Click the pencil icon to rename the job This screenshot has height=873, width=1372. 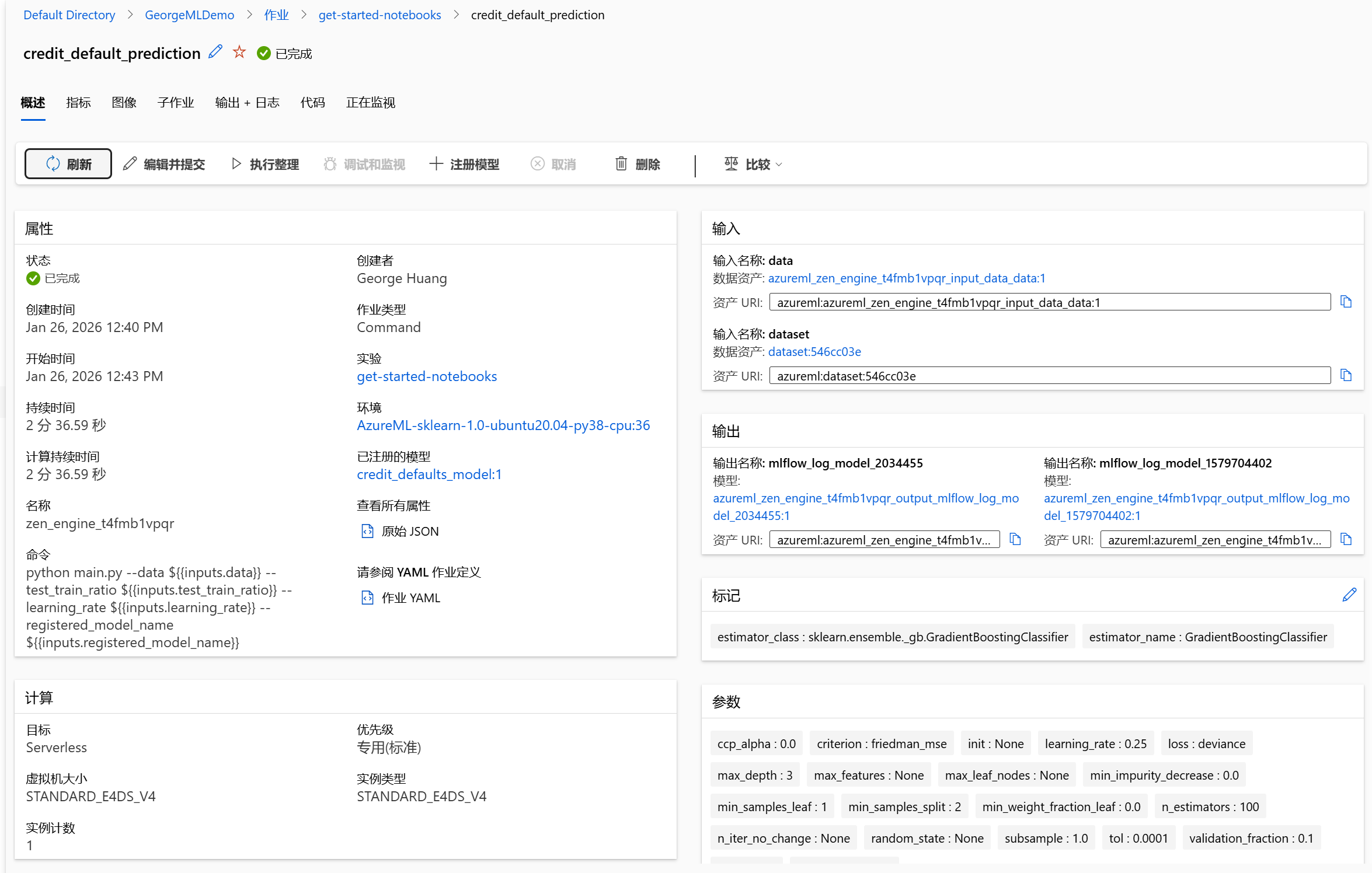[x=215, y=52]
